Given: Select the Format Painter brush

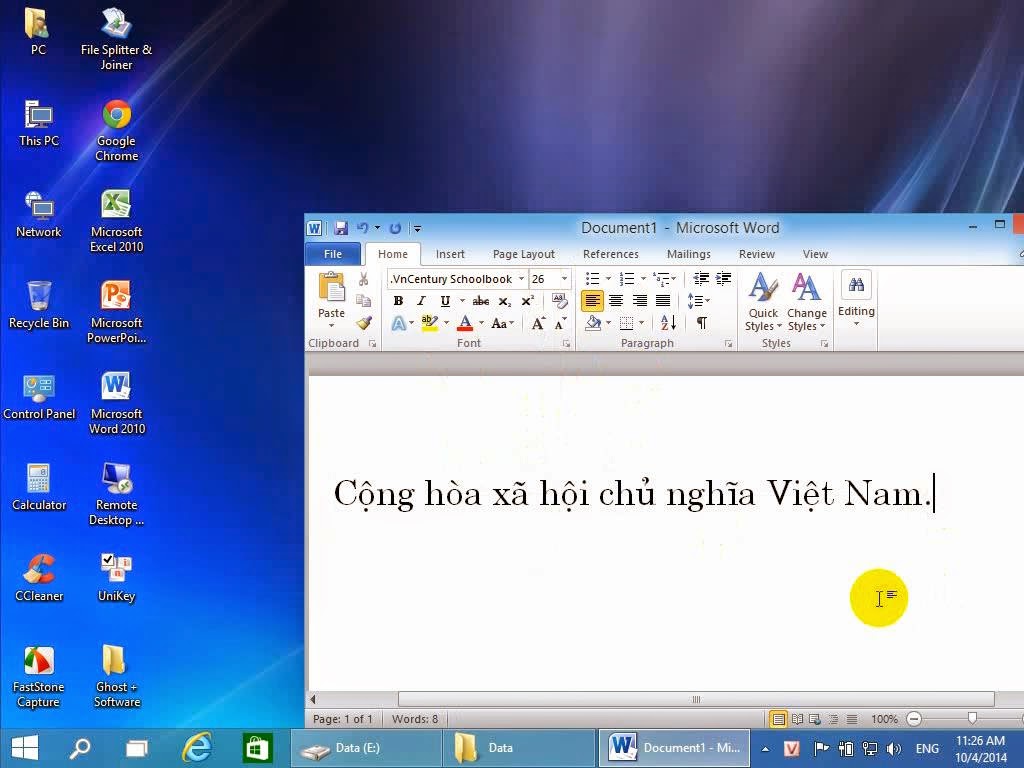Looking at the screenshot, I should 364,323.
